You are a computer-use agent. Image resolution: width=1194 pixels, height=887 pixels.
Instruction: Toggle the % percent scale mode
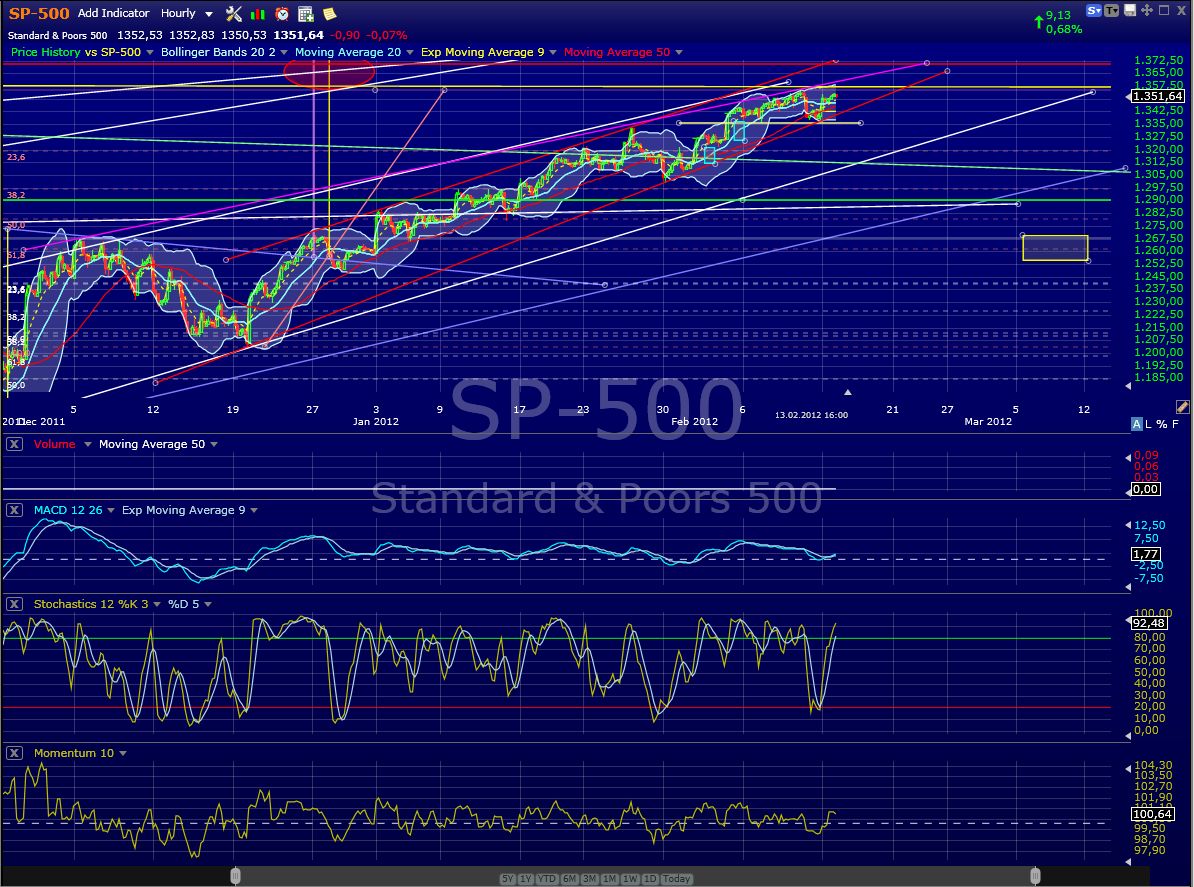click(1161, 424)
